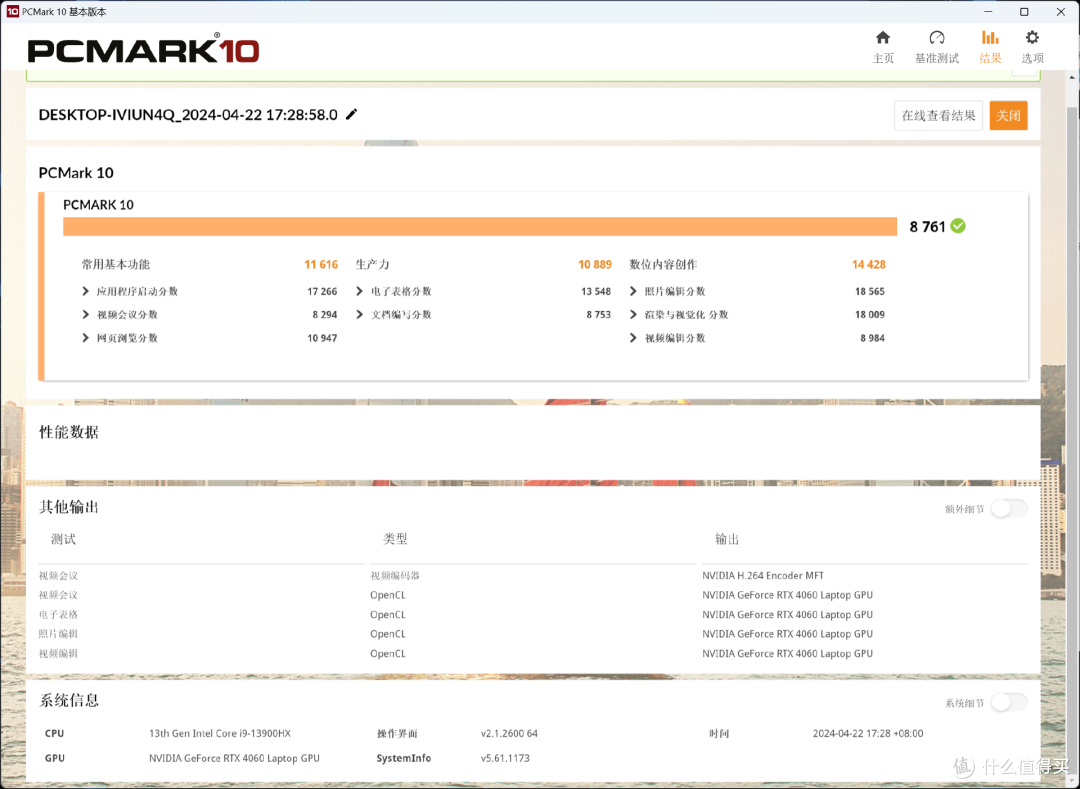1080x789 pixels.
Task: Open the Benchmarks gauge icon
Action: tap(936, 38)
